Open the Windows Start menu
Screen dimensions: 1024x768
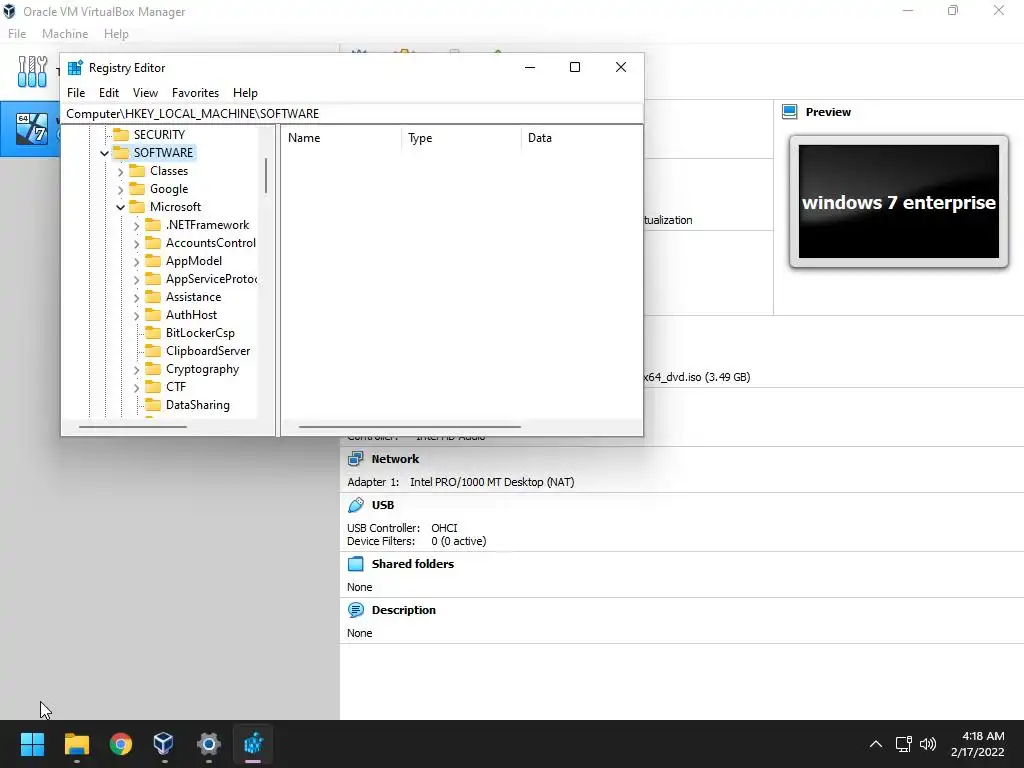click(x=32, y=743)
